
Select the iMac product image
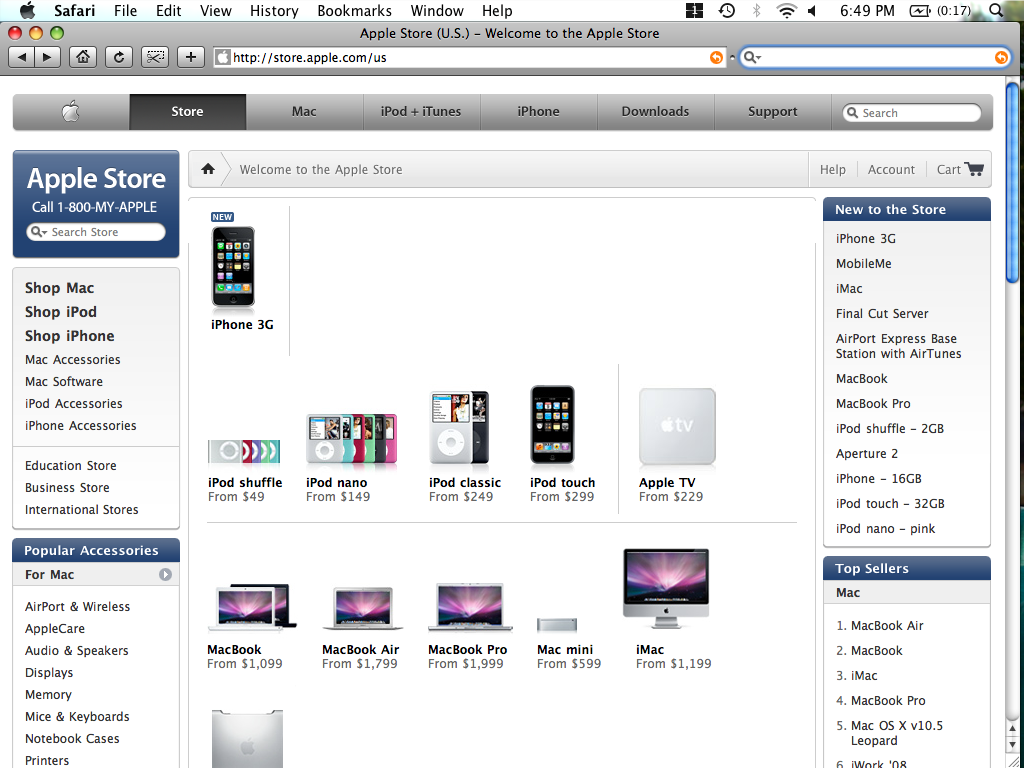click(666, 589)
